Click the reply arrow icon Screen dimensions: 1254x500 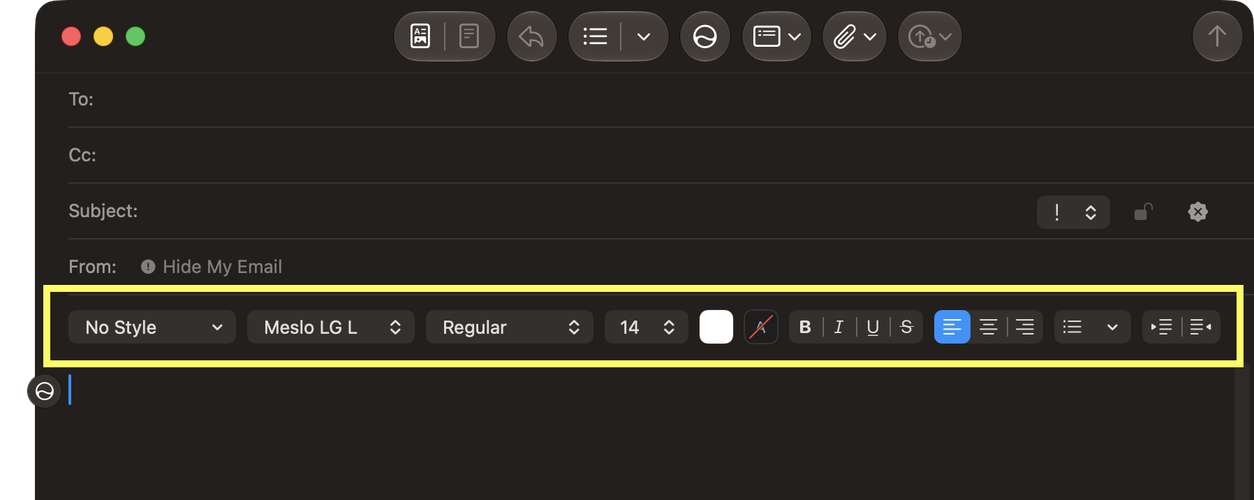pos(532,37)
